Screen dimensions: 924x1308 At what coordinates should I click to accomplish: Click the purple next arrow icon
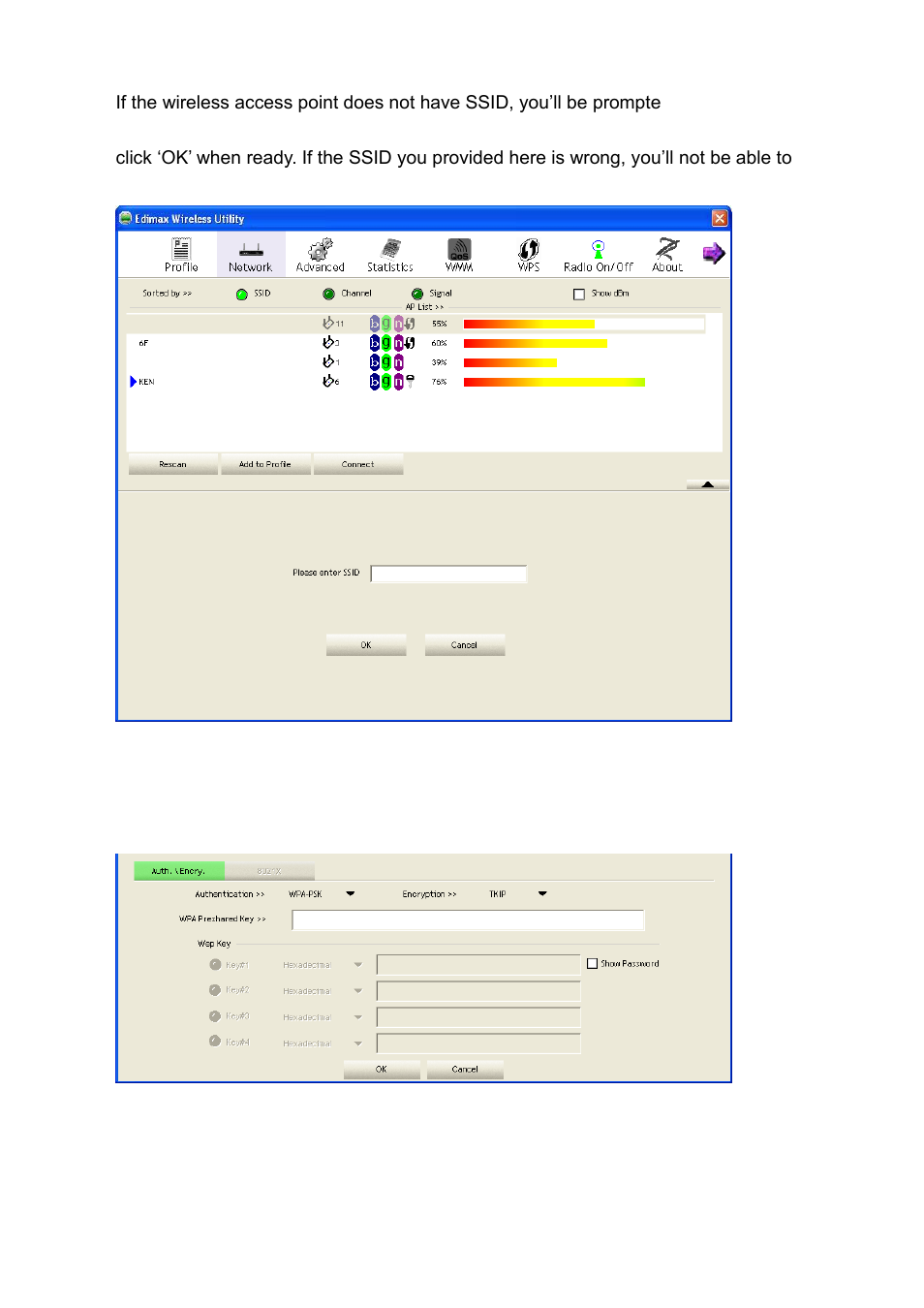click(714, 254)
